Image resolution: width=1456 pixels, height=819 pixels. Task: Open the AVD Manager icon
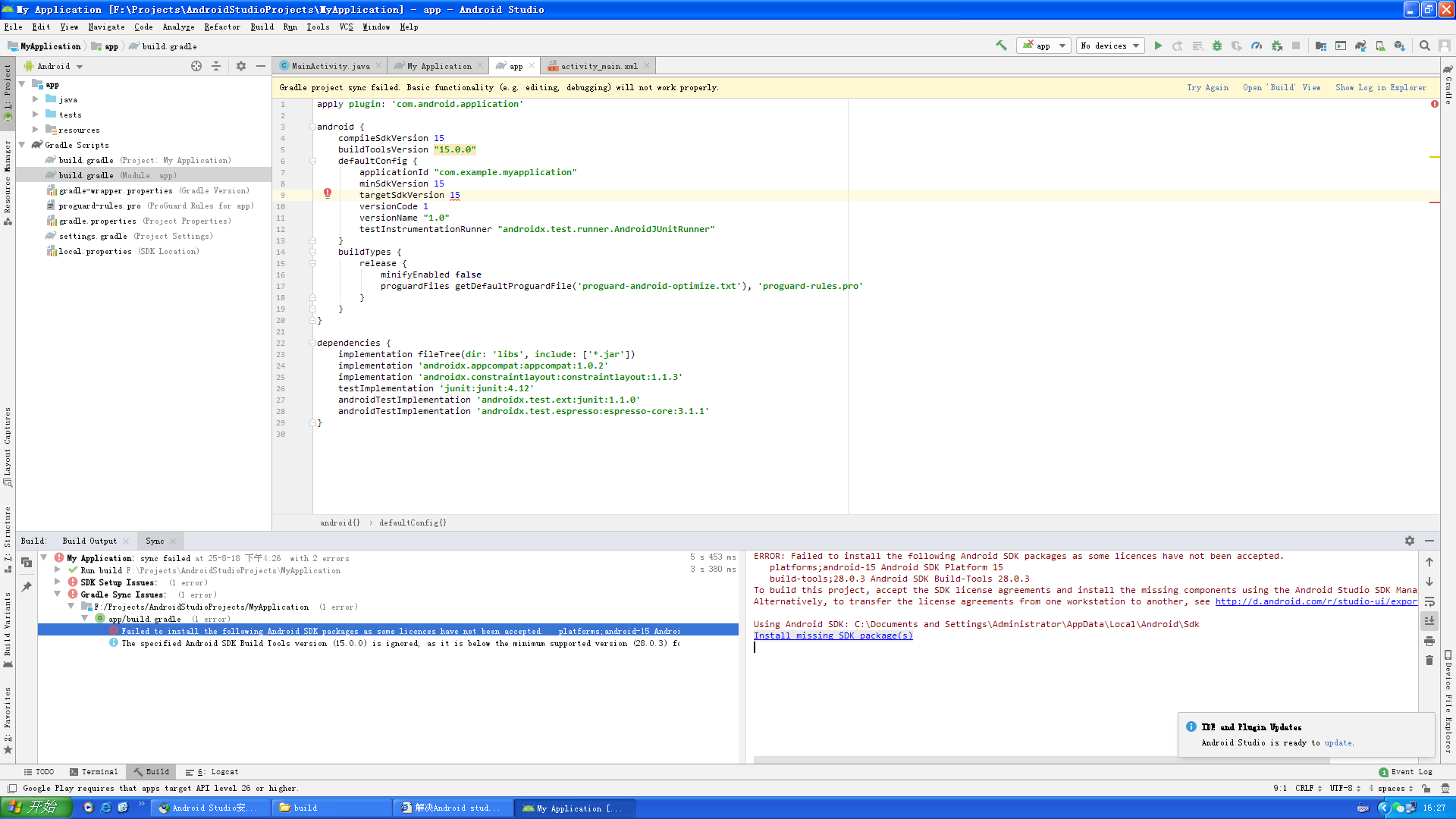tap(1380, 45)
